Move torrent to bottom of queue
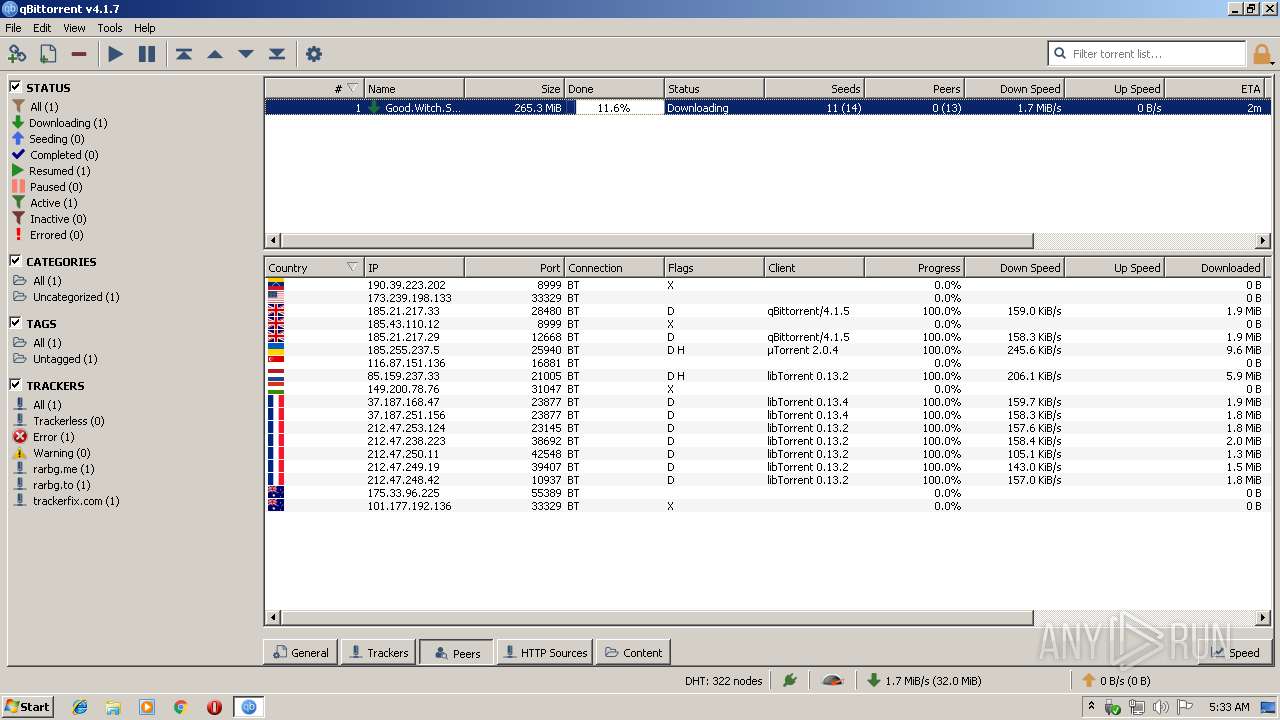The image size is (1280, 720). [x=277, y=54]
